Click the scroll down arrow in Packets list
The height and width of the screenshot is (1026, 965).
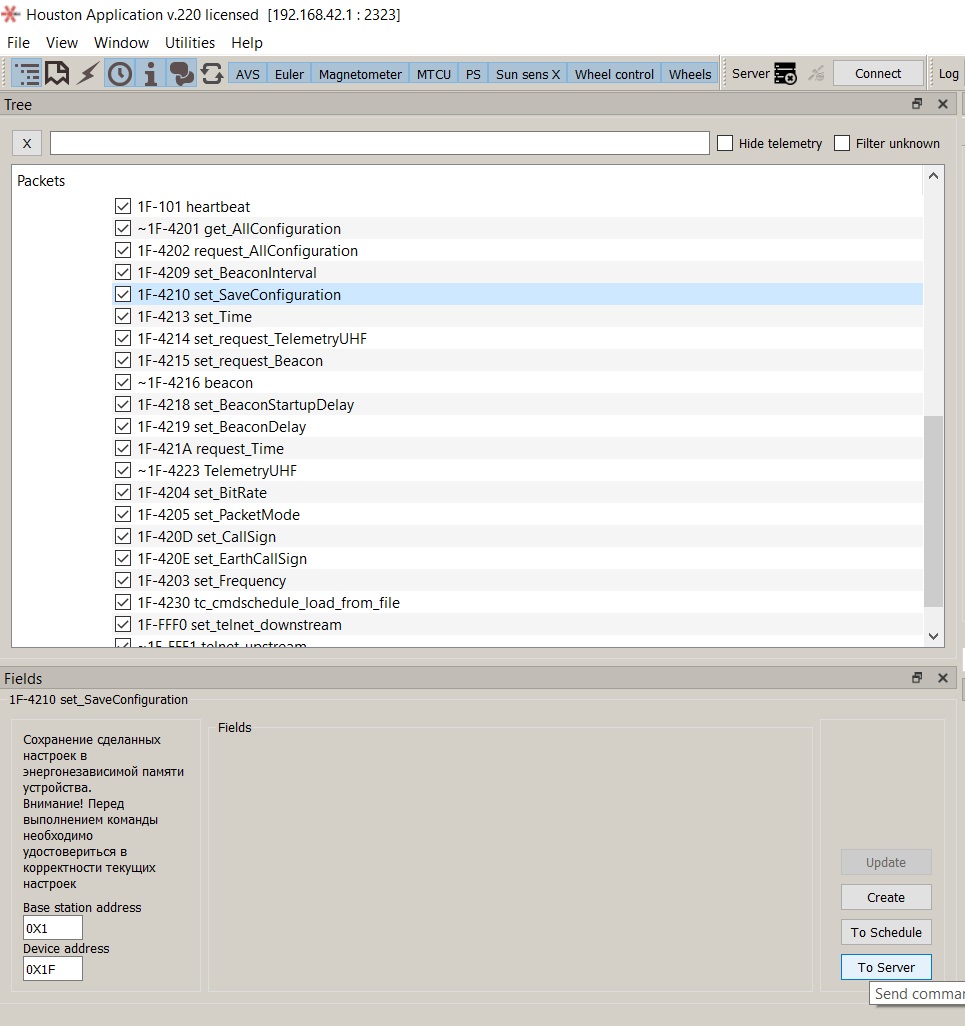click(x=933, y=636)
